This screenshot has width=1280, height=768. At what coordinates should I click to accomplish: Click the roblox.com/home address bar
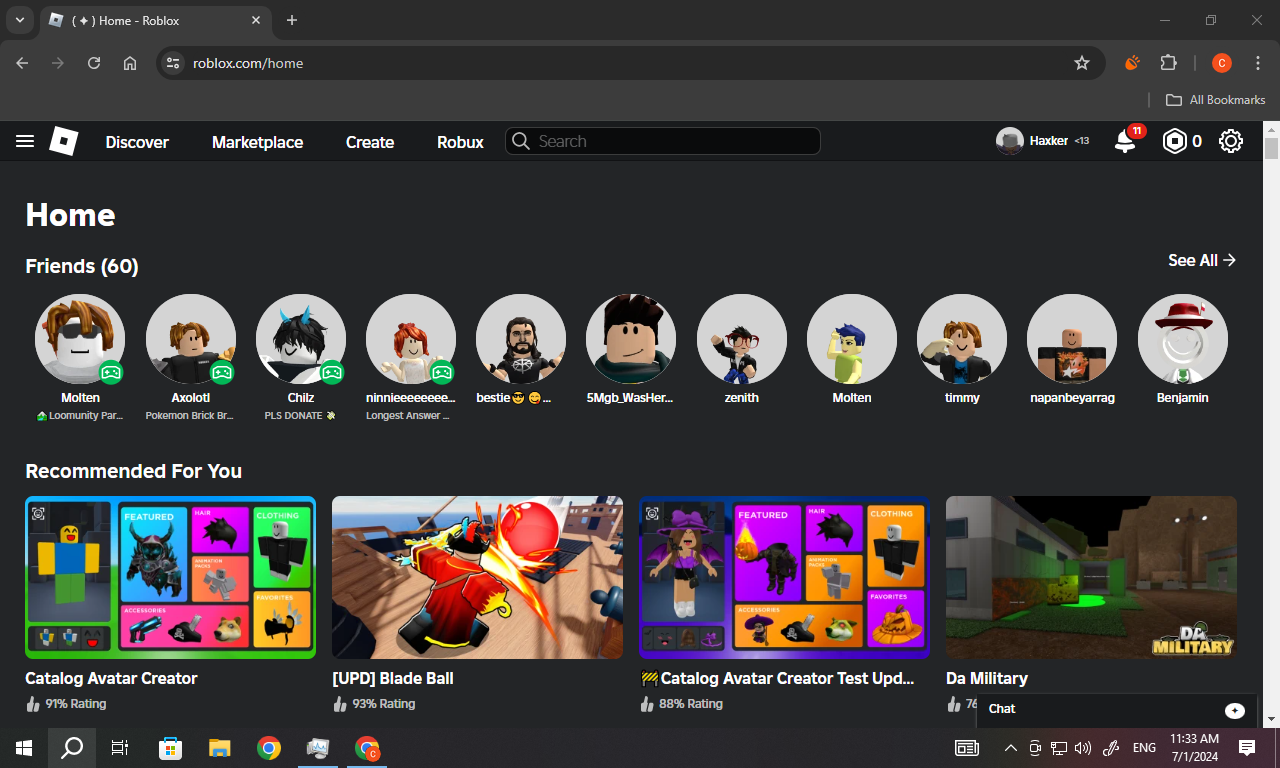pos(630,63)
